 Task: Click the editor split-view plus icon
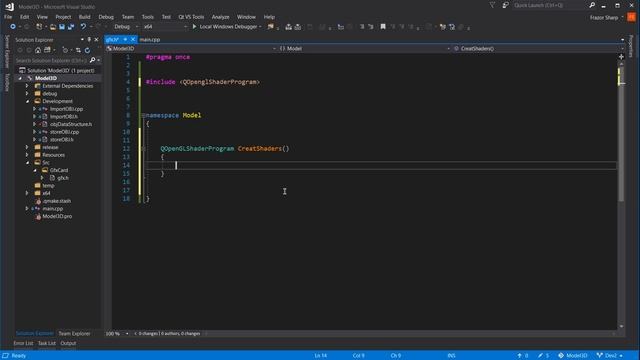621,57
